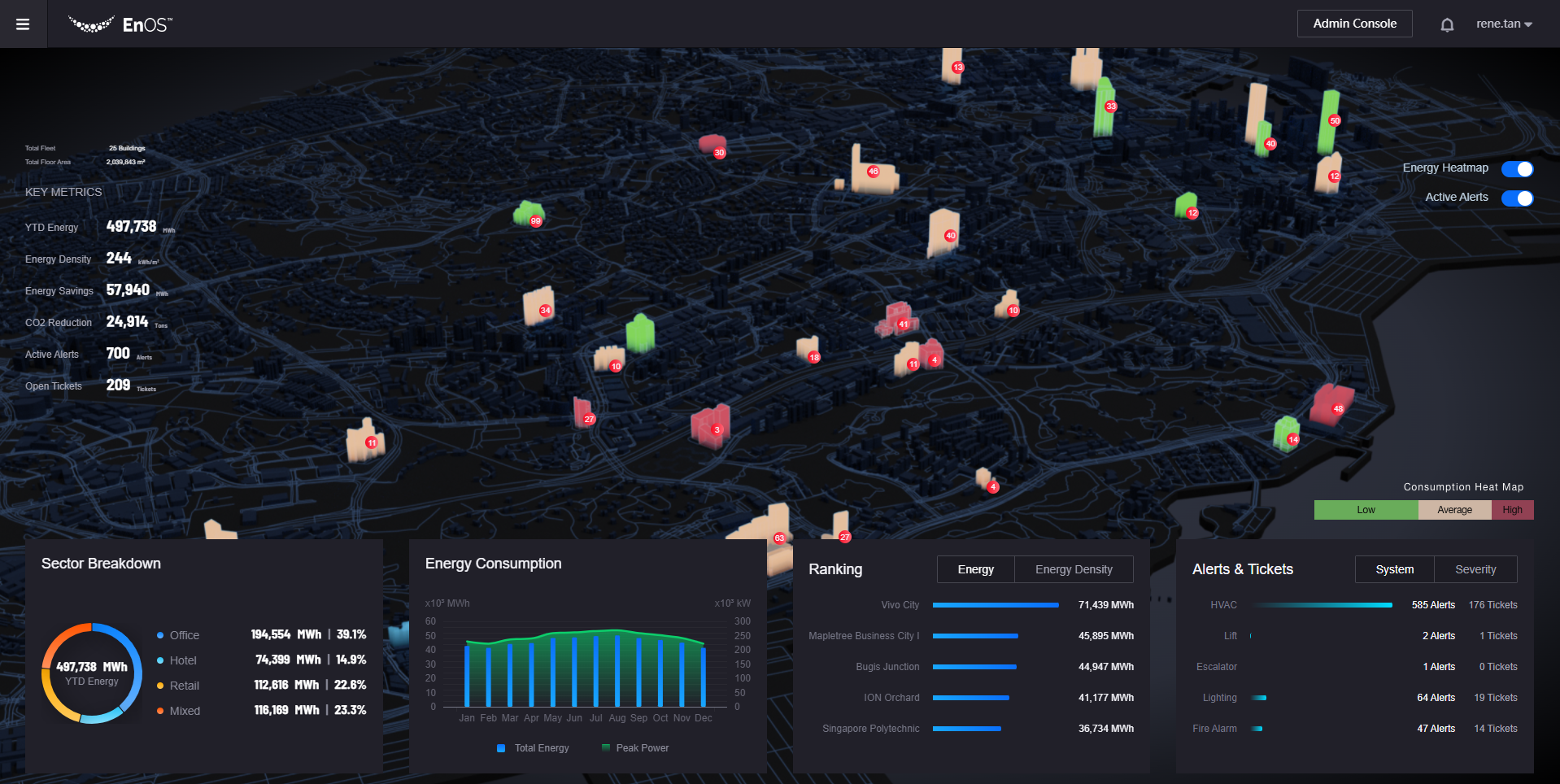
Task: Click the Vivo City ranking bar
Action: (x=996, y=605)
